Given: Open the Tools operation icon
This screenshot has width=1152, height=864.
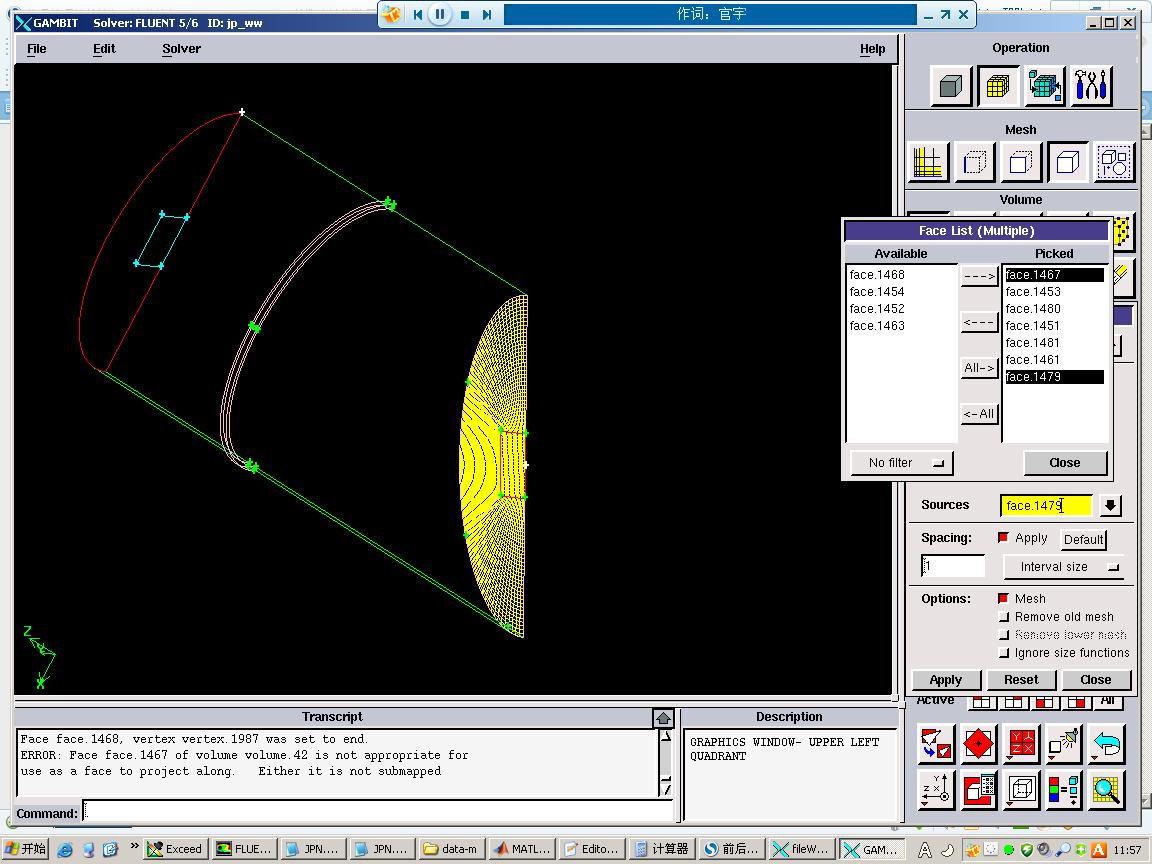Looking at the screenshot, I should pyautogui.click(x=1092, y=86).
